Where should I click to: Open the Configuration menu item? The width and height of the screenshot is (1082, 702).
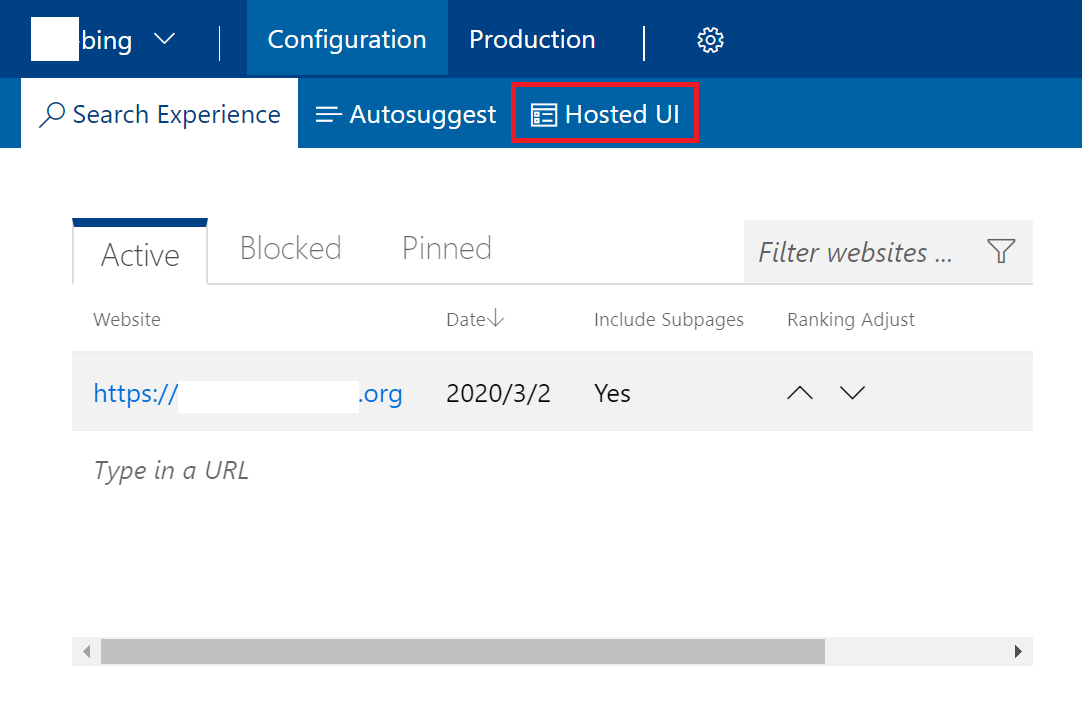click(x=346, y=39)
